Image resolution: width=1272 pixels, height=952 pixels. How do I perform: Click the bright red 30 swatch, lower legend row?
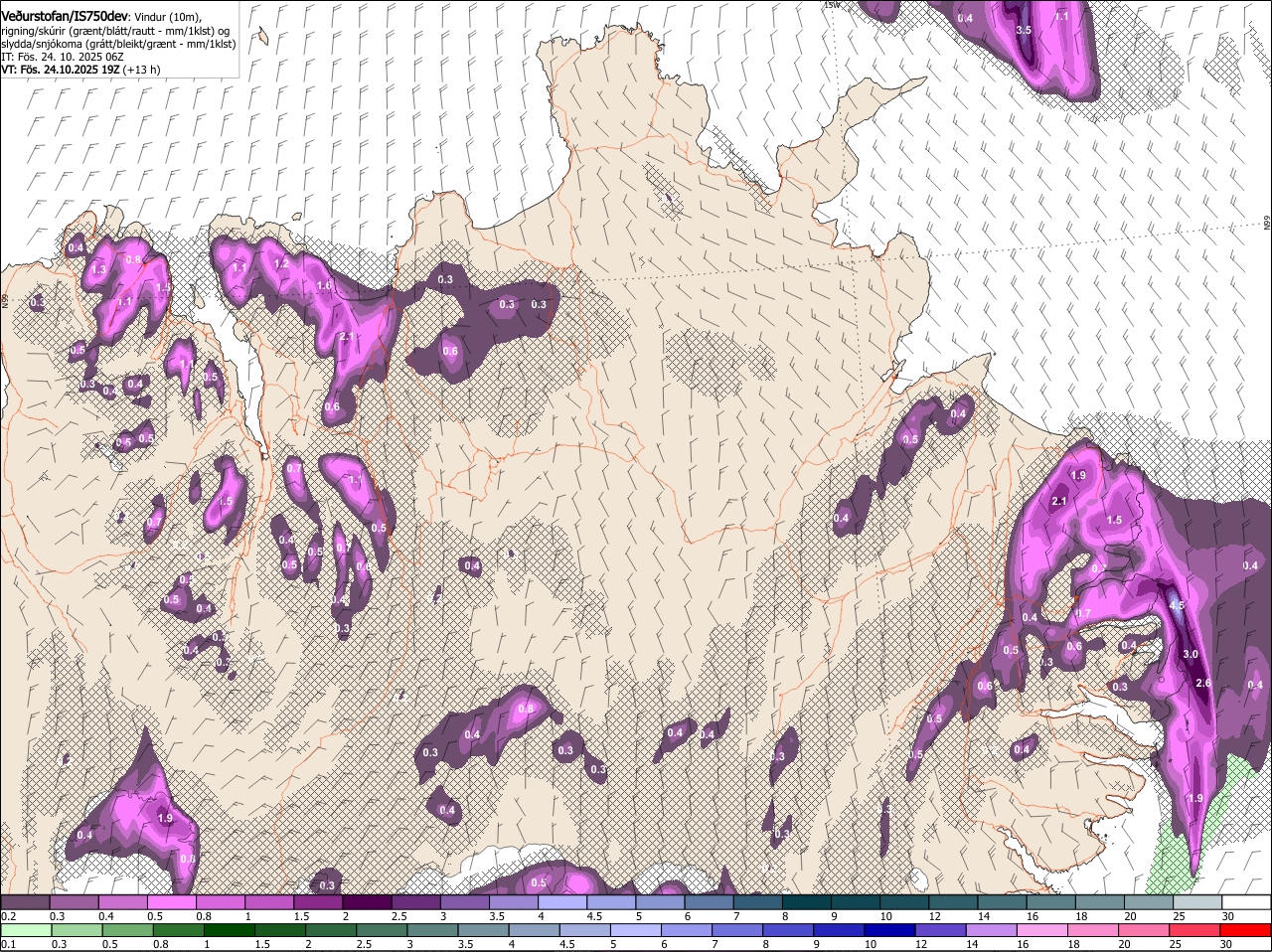point(1246,930)
